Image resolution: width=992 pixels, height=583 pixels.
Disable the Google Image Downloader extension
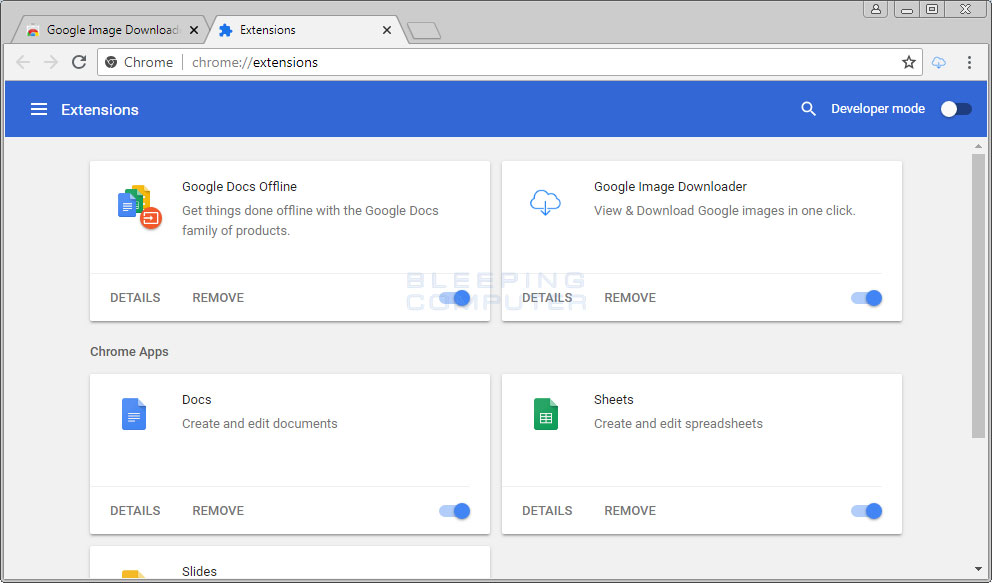point(866,298)
